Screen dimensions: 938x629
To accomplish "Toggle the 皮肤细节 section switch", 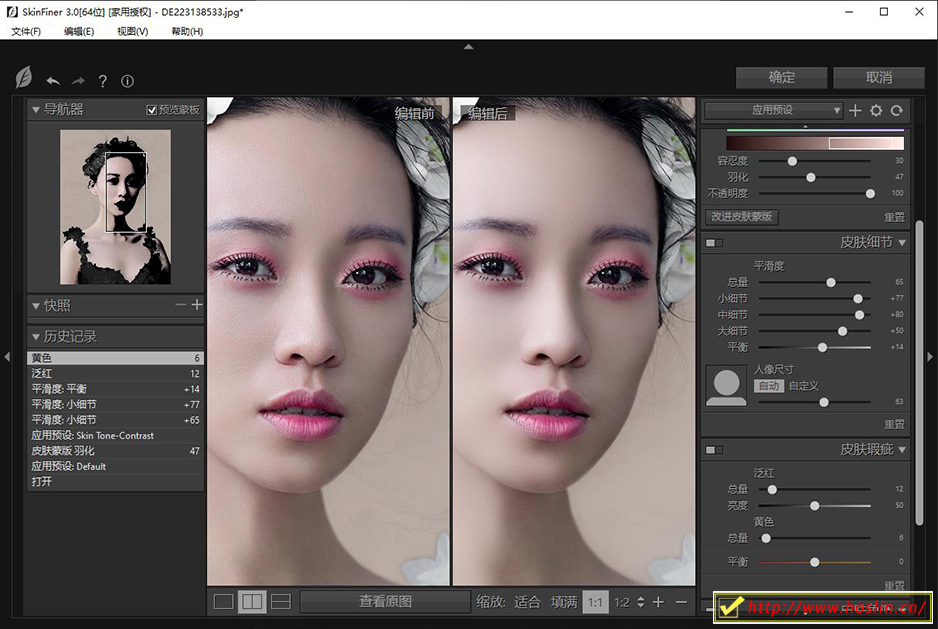I will tap(714, 243).
